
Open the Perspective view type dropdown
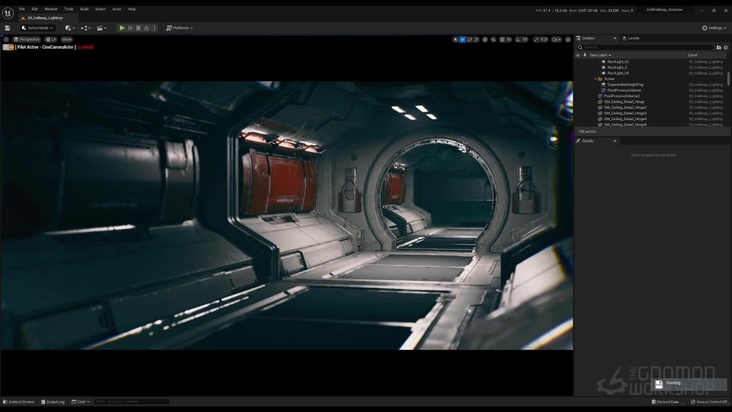click(x=27, y=40)
